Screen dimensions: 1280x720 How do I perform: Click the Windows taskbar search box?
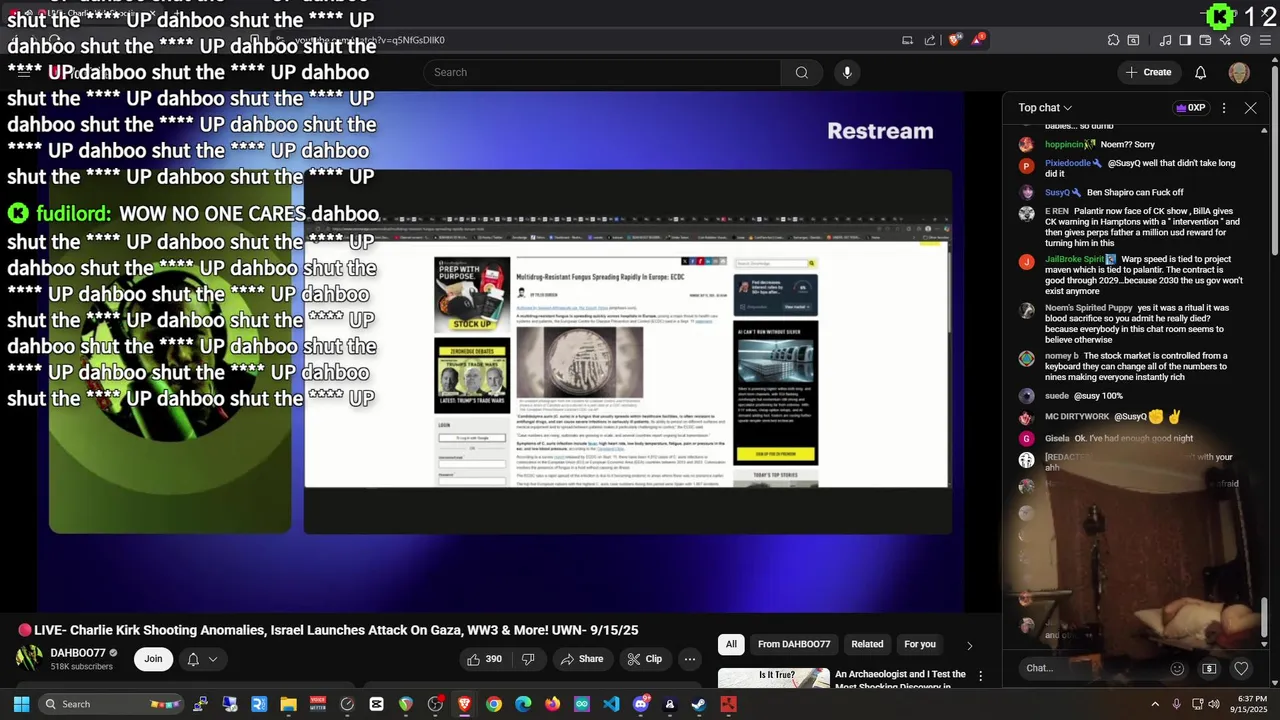[111, 704]
